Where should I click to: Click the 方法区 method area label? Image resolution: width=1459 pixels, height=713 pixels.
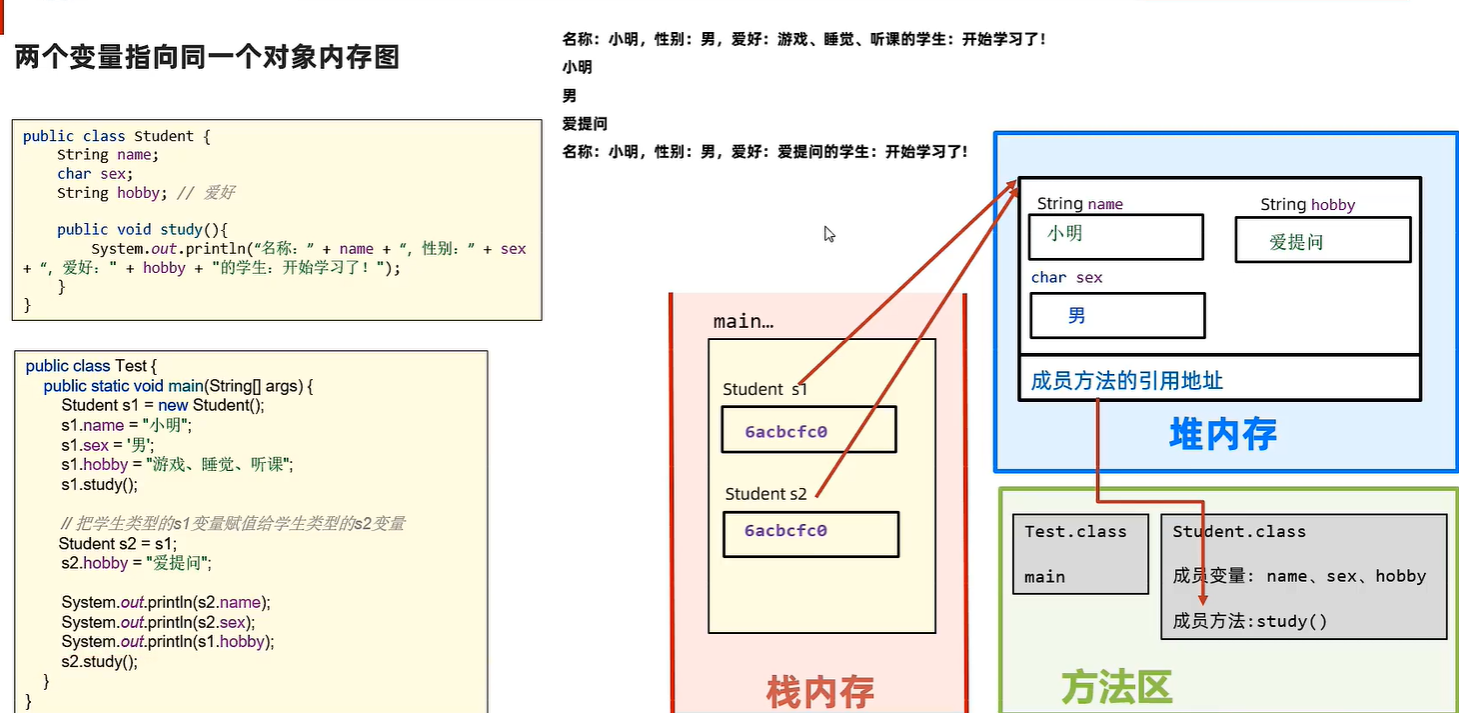(x=1116, y=689)
